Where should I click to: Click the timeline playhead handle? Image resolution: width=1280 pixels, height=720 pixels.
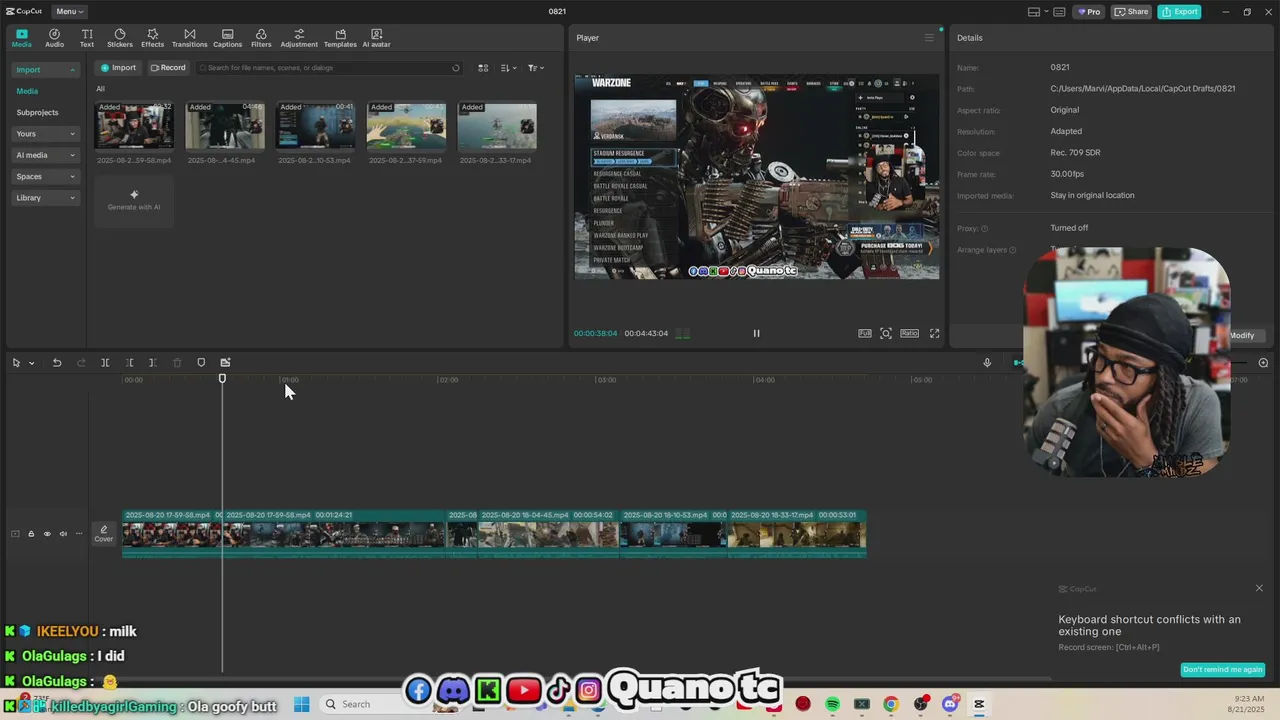pyautogui.click(x=222, y=378)
